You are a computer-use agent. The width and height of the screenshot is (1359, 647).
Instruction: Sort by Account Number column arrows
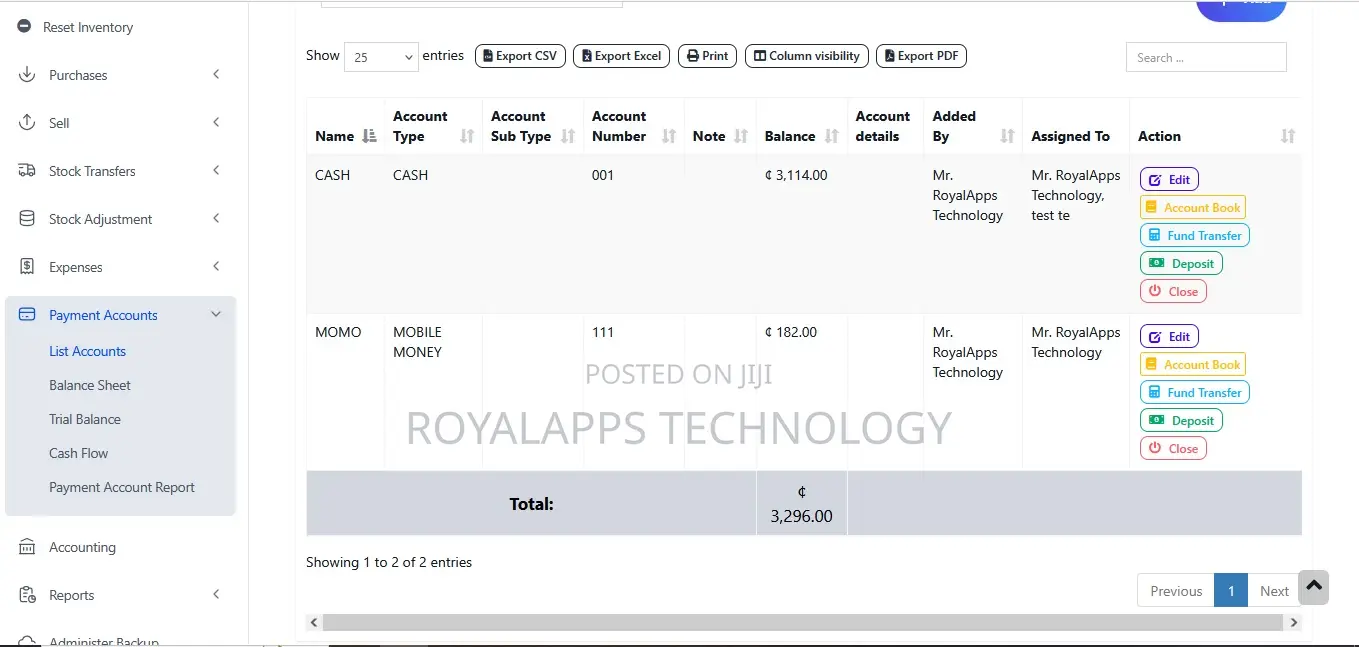pyautogui.click(x=669, y=136)
